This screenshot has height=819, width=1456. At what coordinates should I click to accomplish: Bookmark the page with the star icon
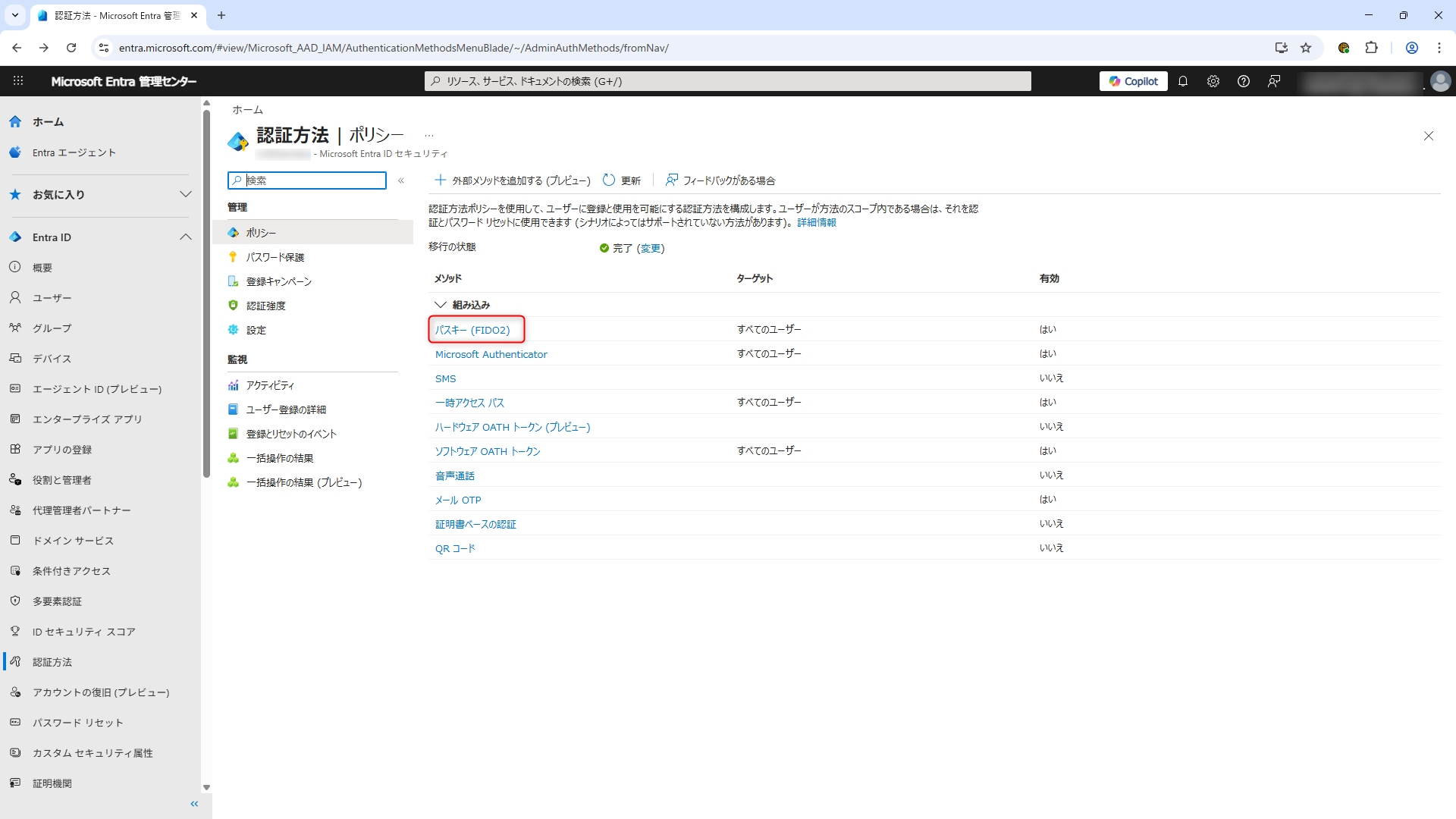(1306, 48)
